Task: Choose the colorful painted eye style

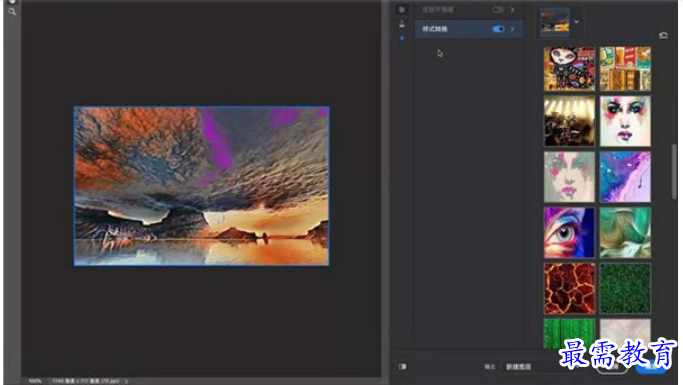Action: click(x=569, y=233)
